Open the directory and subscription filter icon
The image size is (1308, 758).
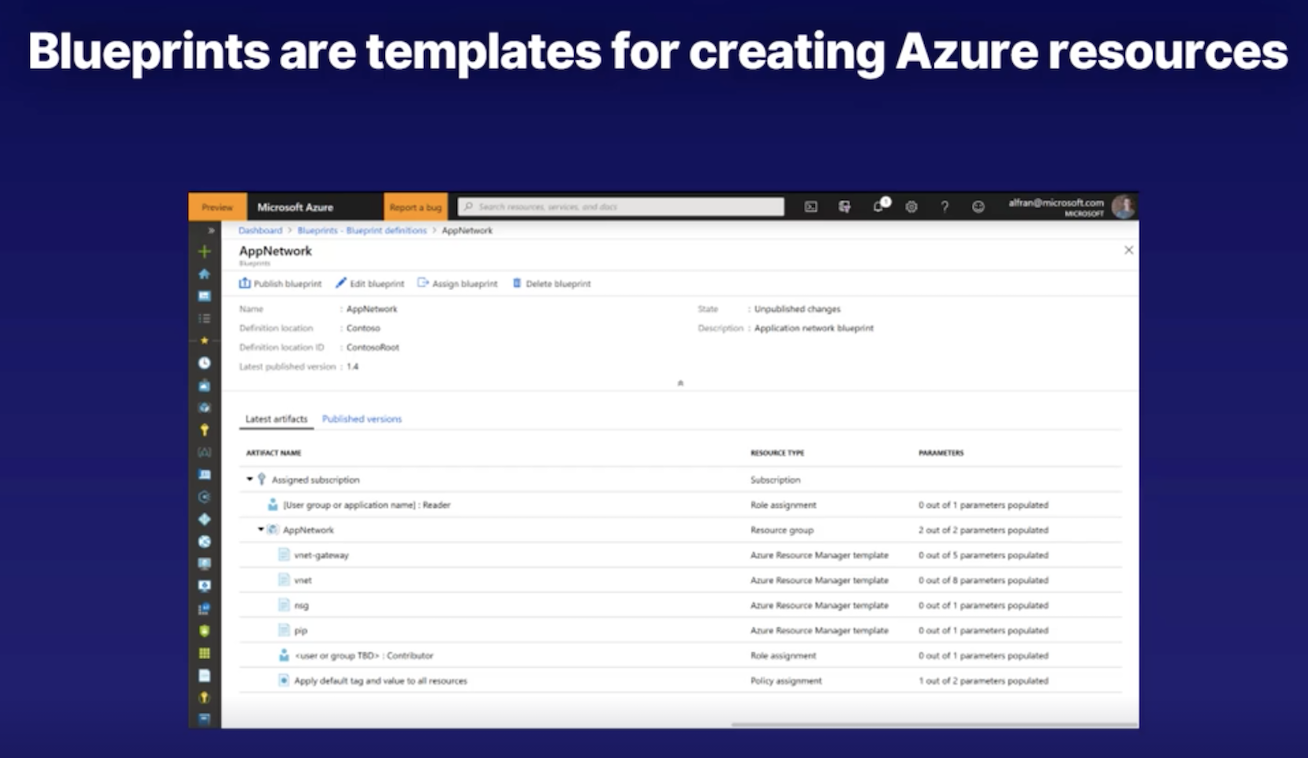click(845, 207)
